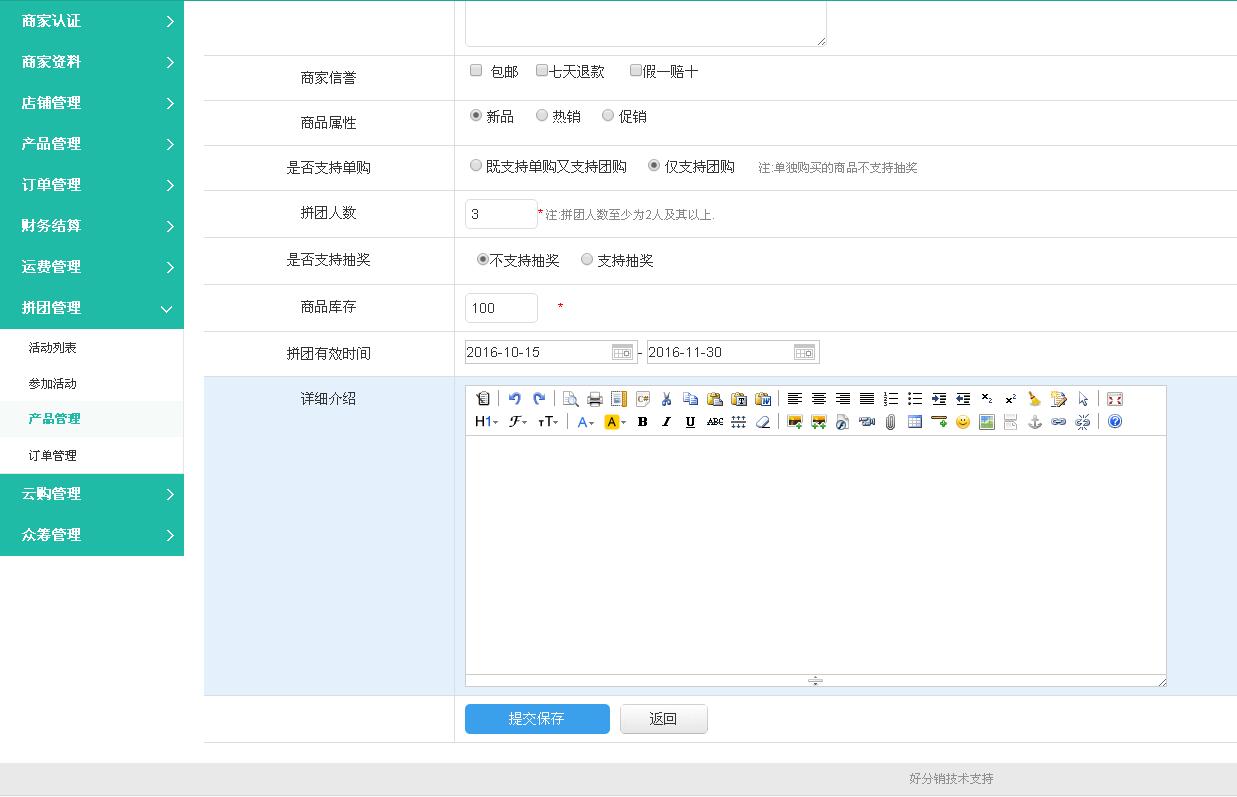Expand the 店铺管理 sidebar menu
Image resolution: width=1237 pixels, height=797 pixels.
click(x=92, y=103)
